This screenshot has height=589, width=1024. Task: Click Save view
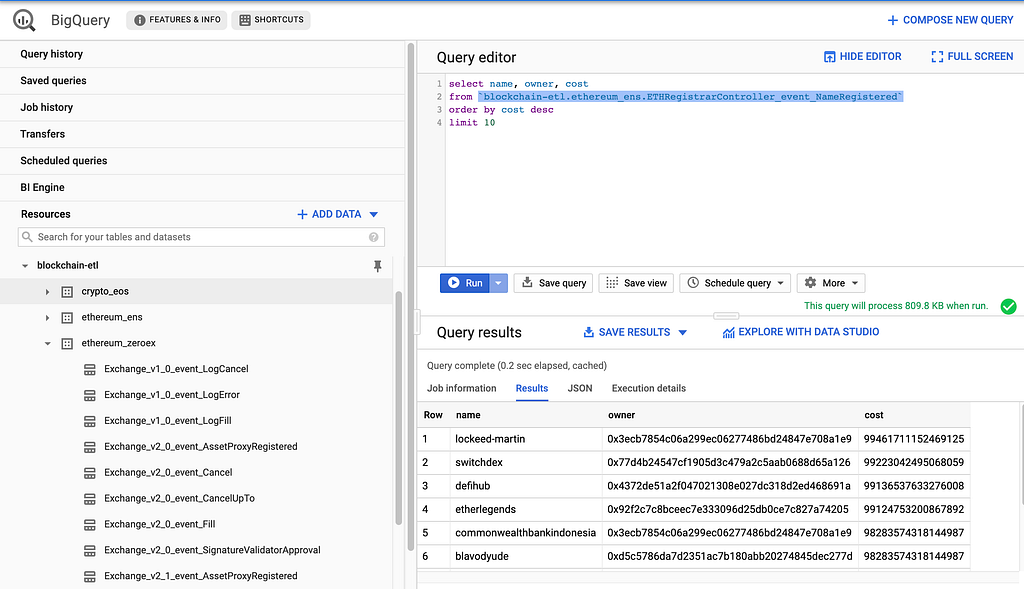click(636, 283)
